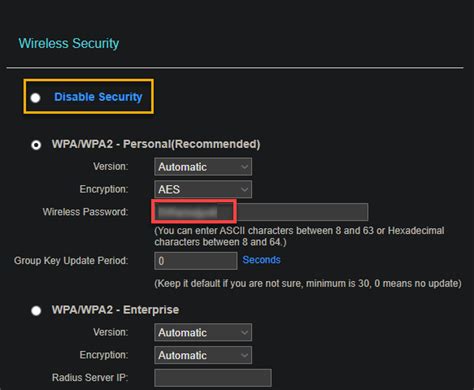This screenshot has width=474, height=390.
Task: Select WPA/WPA2 - Personal radio button
Action: coord(36,145)
